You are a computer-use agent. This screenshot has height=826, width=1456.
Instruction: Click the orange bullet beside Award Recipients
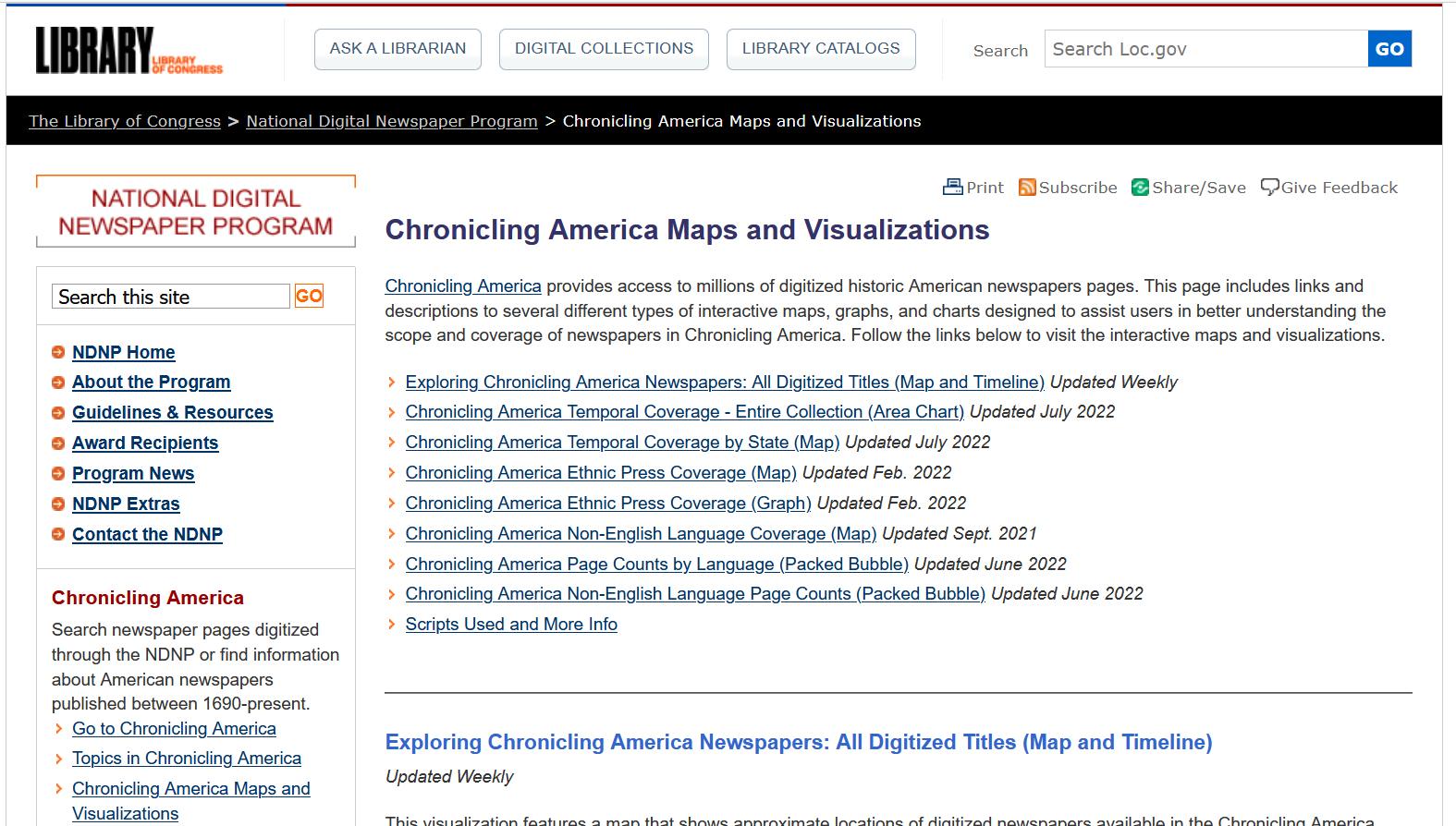tap(58, 443)
